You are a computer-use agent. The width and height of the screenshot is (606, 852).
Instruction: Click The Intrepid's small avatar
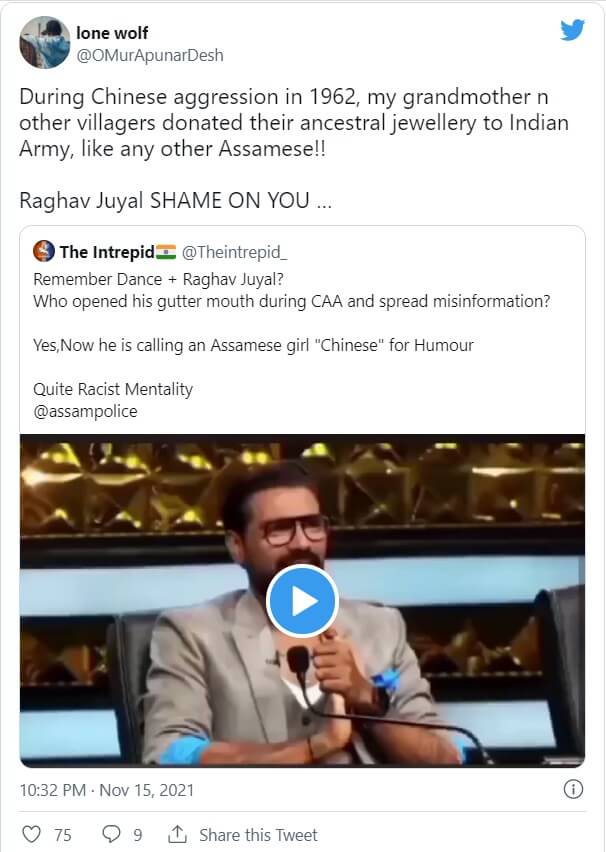pos(44,251)
